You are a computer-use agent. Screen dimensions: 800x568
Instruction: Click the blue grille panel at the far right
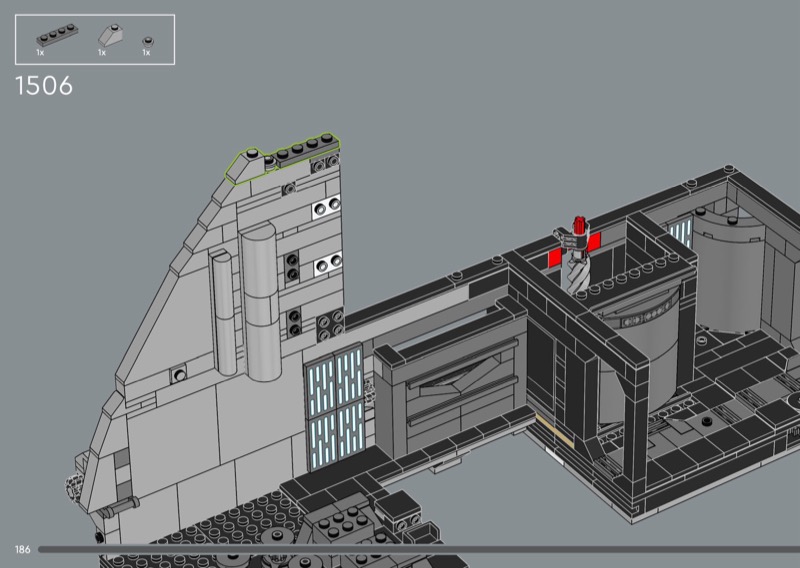click(681, 233)
